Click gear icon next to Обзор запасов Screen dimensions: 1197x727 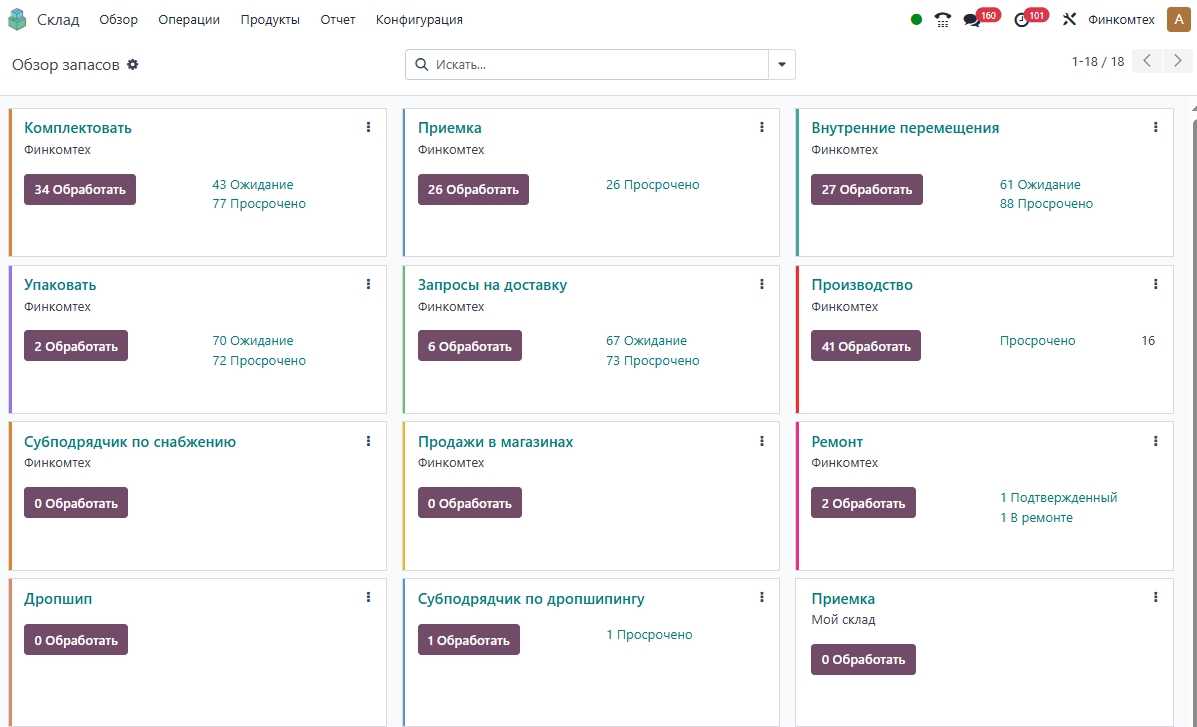pos(133,64)
